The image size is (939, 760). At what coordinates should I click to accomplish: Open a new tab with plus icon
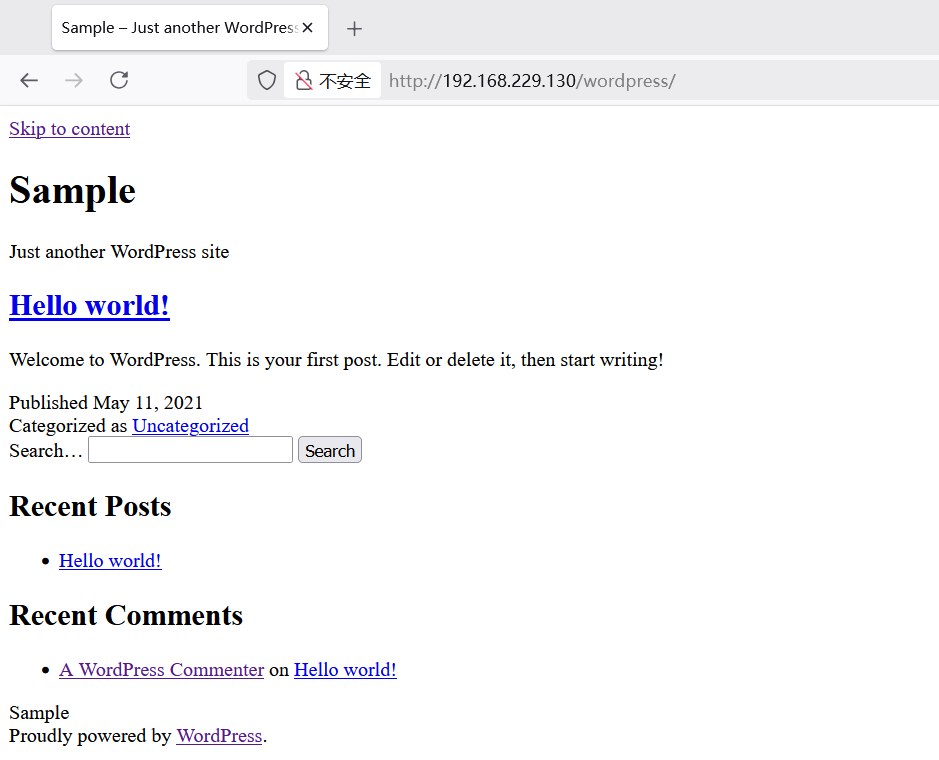tap(354, 29)
